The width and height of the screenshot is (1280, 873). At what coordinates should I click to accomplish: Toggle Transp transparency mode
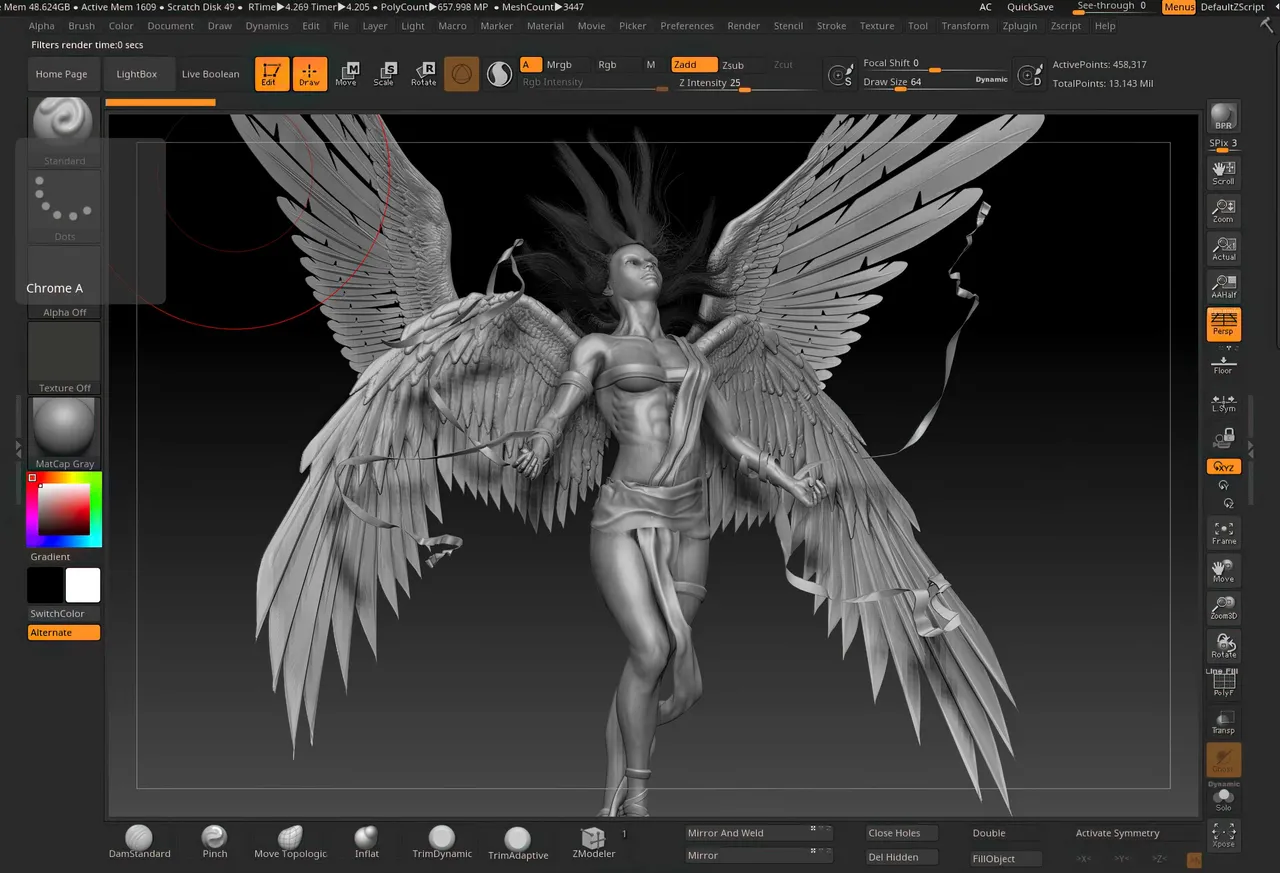pos(1223,722)
